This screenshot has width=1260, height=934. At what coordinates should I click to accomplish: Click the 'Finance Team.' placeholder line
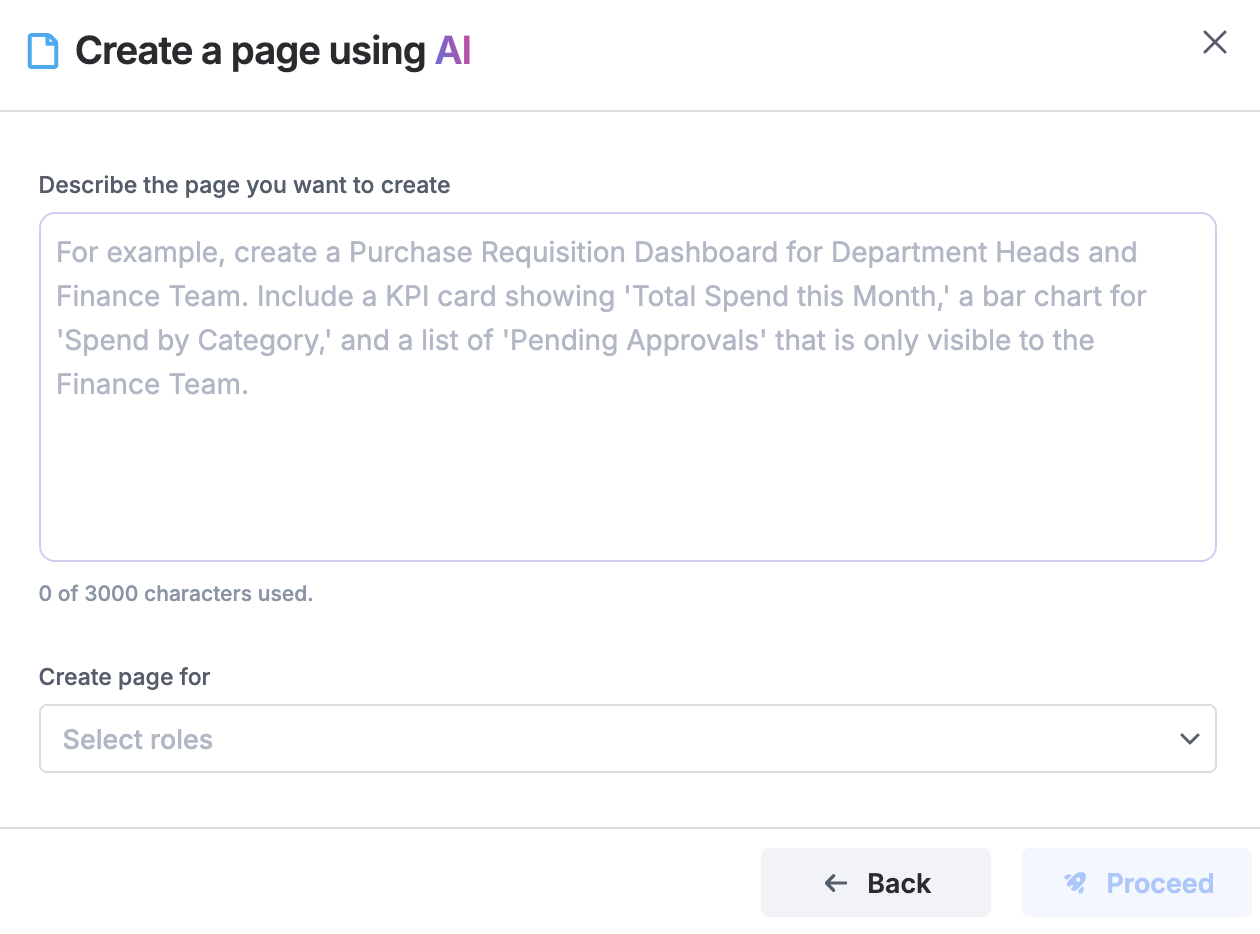click(x=152, y=385)
